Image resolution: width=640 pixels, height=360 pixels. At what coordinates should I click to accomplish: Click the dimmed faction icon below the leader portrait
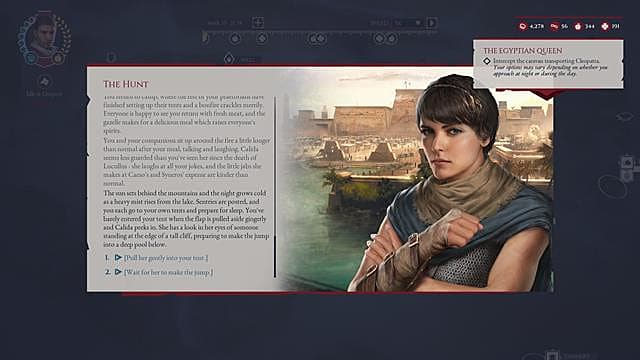point(44,82)
